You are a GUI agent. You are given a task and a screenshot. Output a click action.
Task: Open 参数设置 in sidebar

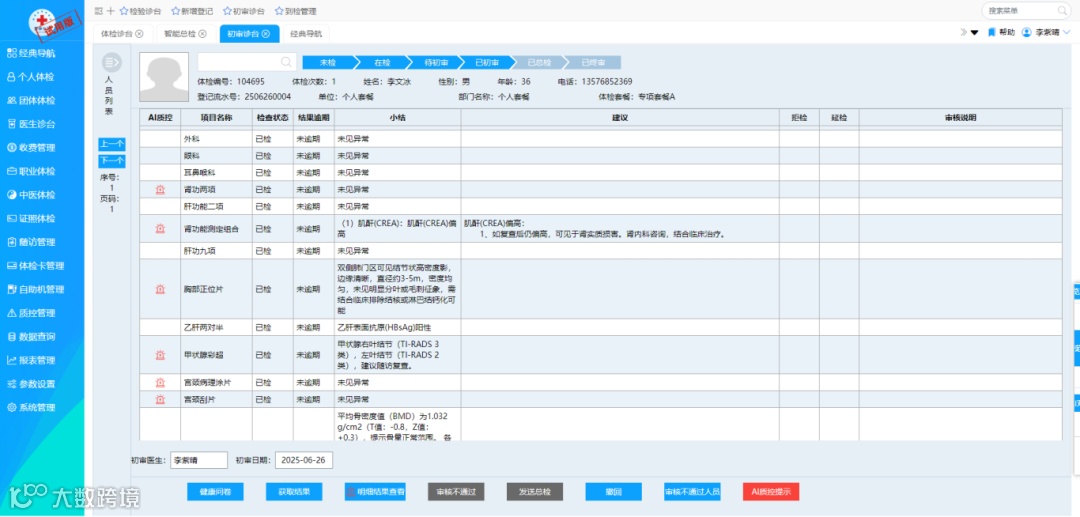[30, 383]
